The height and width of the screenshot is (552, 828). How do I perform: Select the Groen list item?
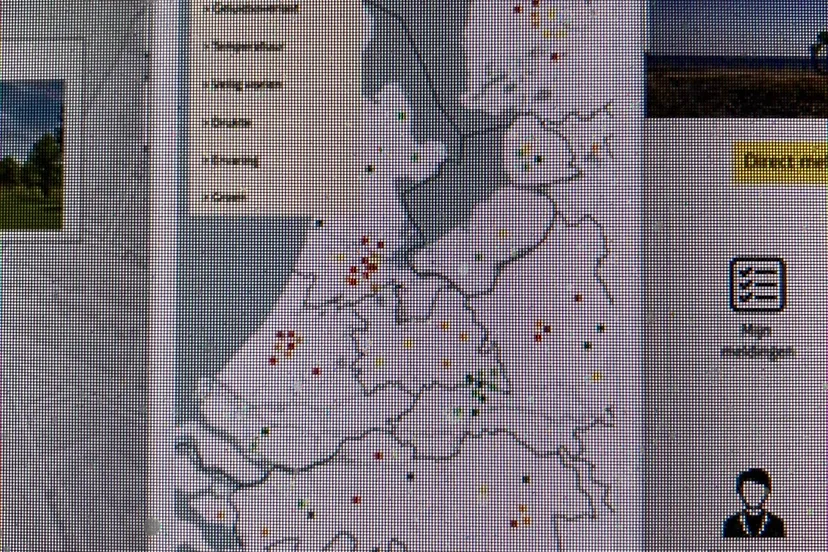(229, 197)
